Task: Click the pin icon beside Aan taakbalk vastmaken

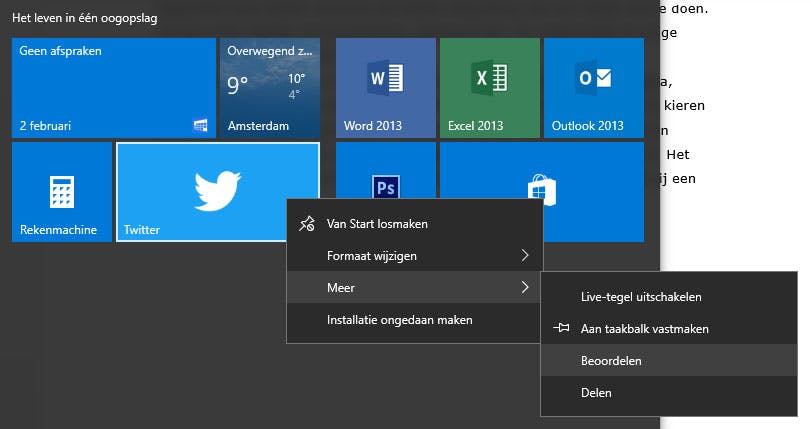Action: pos(561,328)
